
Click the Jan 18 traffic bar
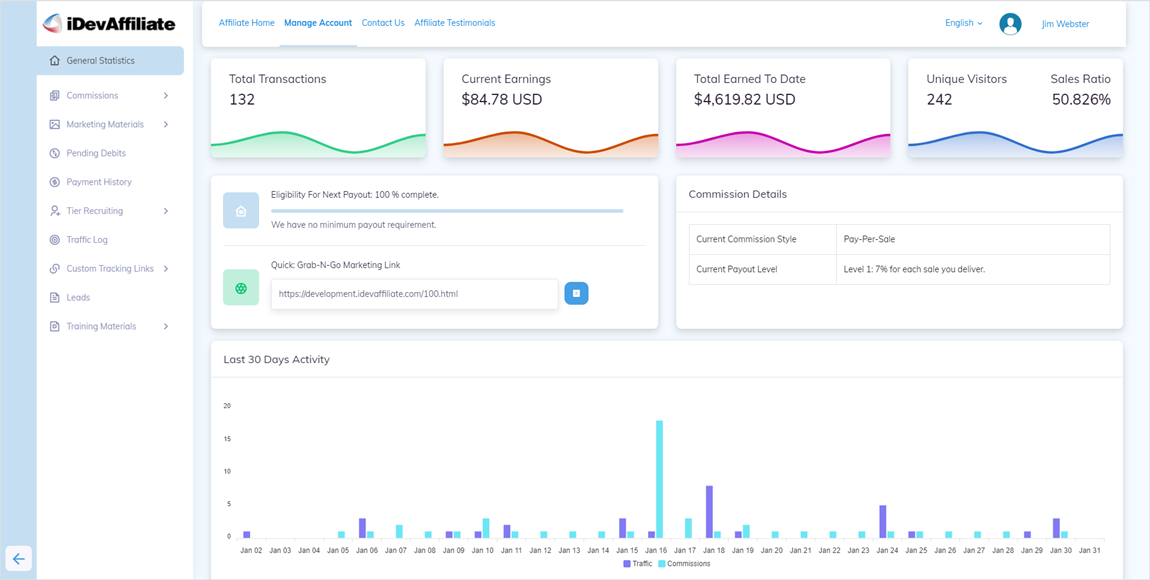tap(709, 511)
